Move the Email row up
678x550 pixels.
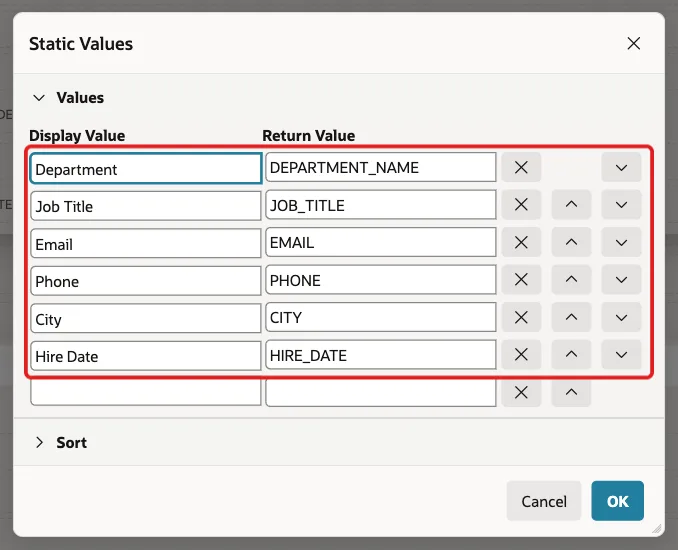coord(571,242)
